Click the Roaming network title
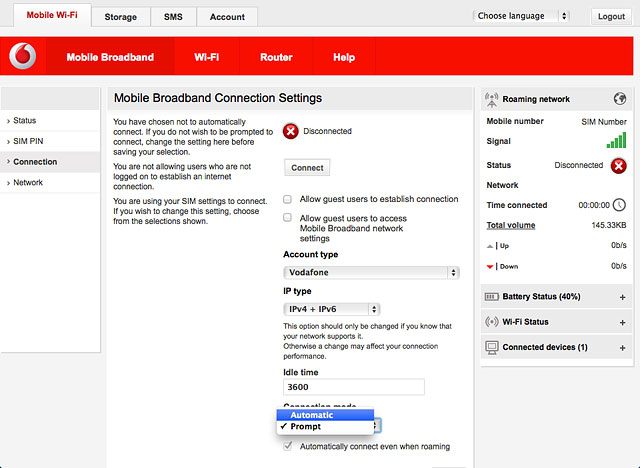Viewport: 640px width, 468px height. tap(536, 99)
